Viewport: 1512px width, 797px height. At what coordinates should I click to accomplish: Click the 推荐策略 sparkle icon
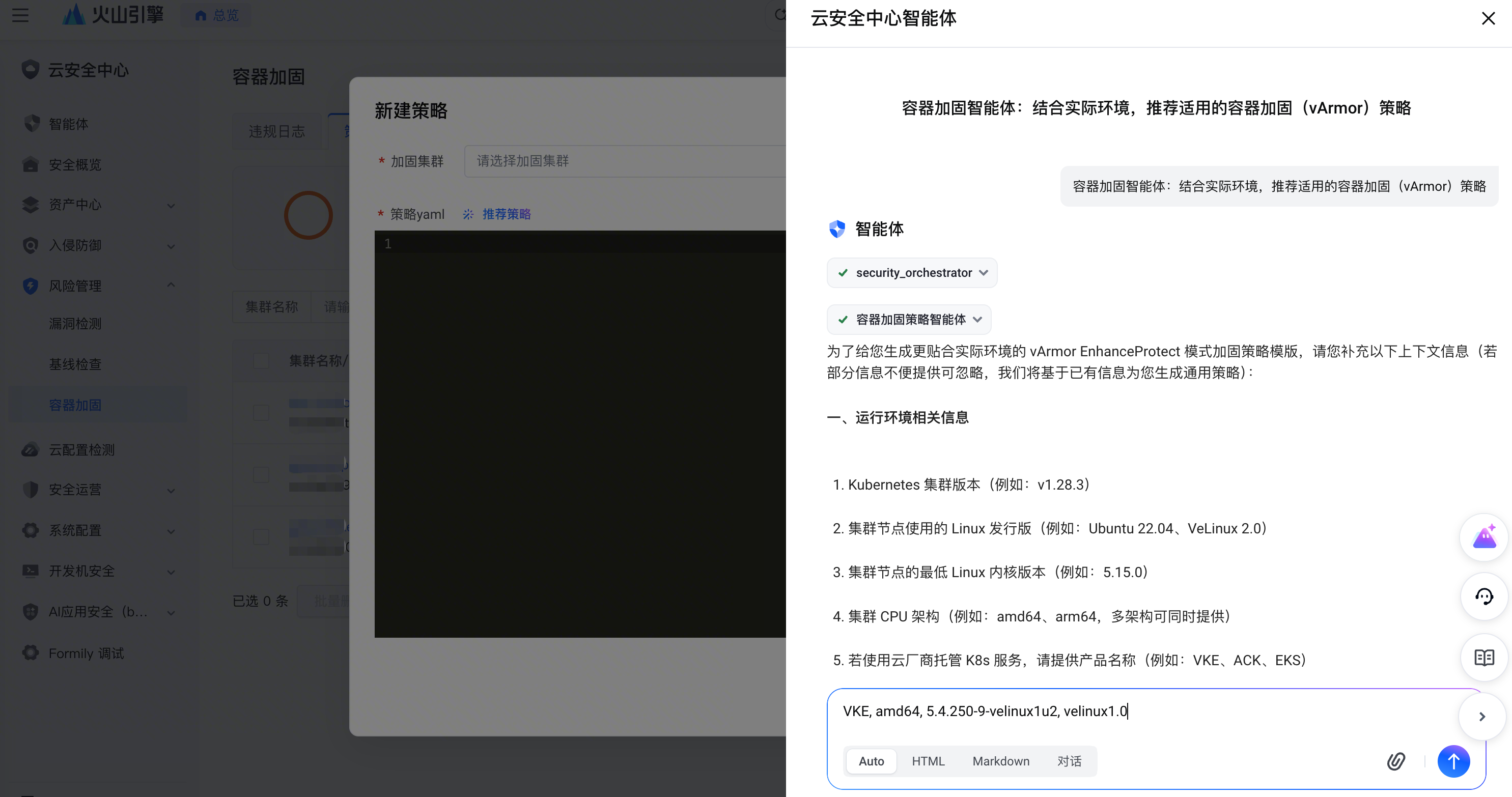(x=468, y=214)
